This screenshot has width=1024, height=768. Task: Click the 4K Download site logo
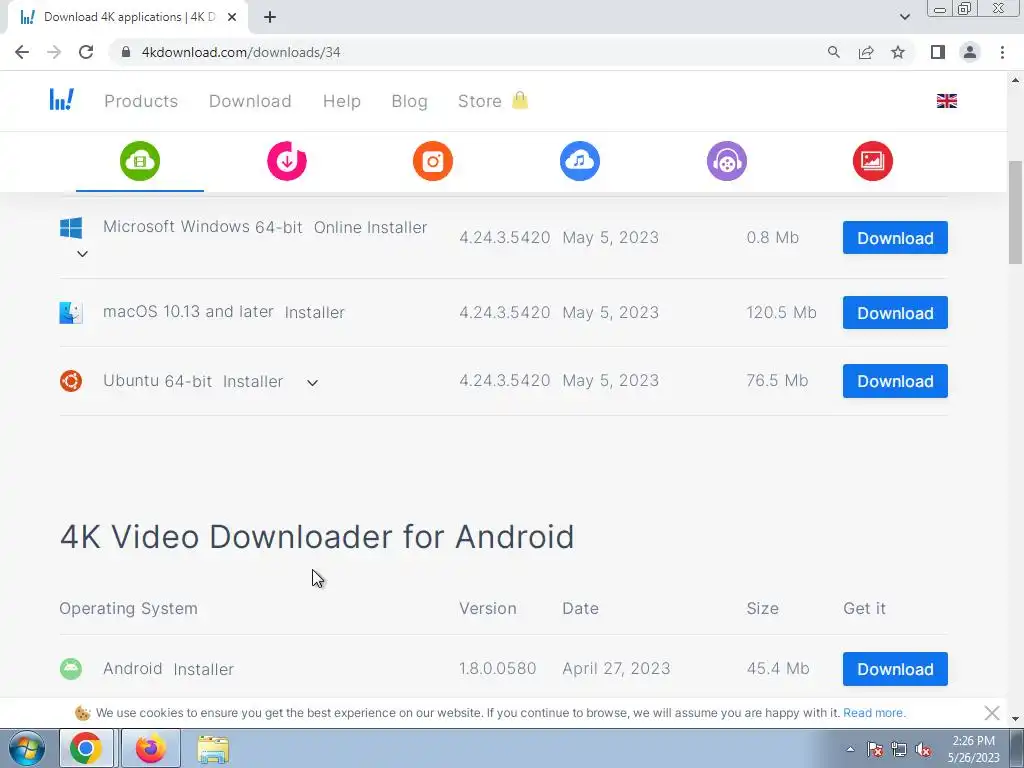[62, 100]
